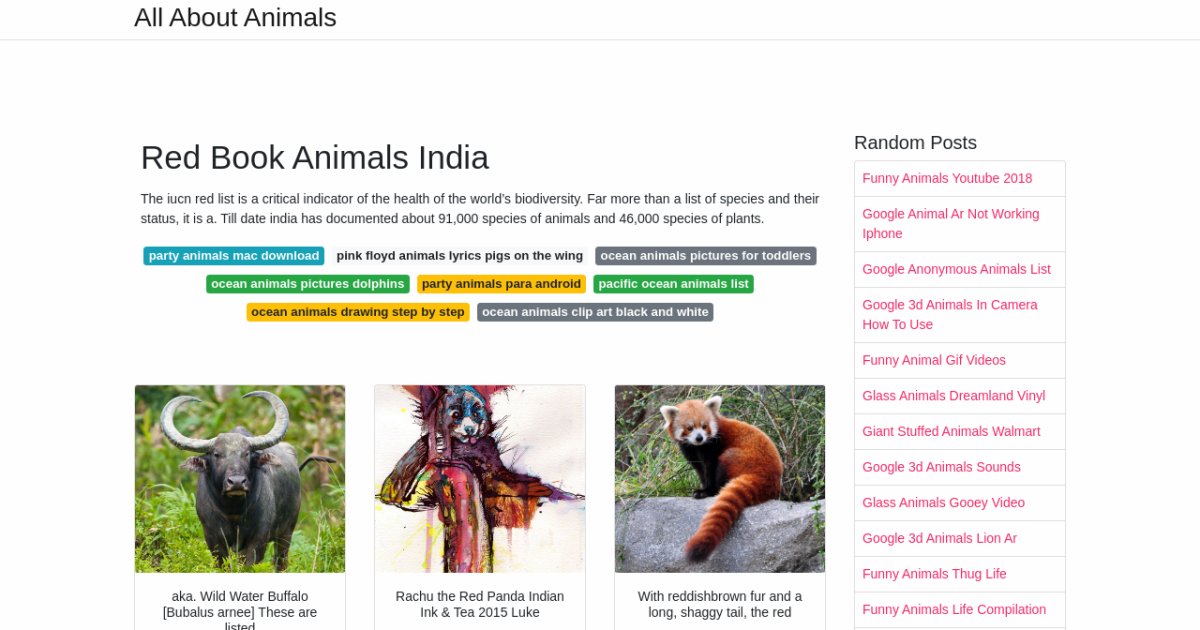Open 'Google Anonymous Animals List' link
The height and width of the screenshot is (630, 1200).
click(x=956, y=269)
